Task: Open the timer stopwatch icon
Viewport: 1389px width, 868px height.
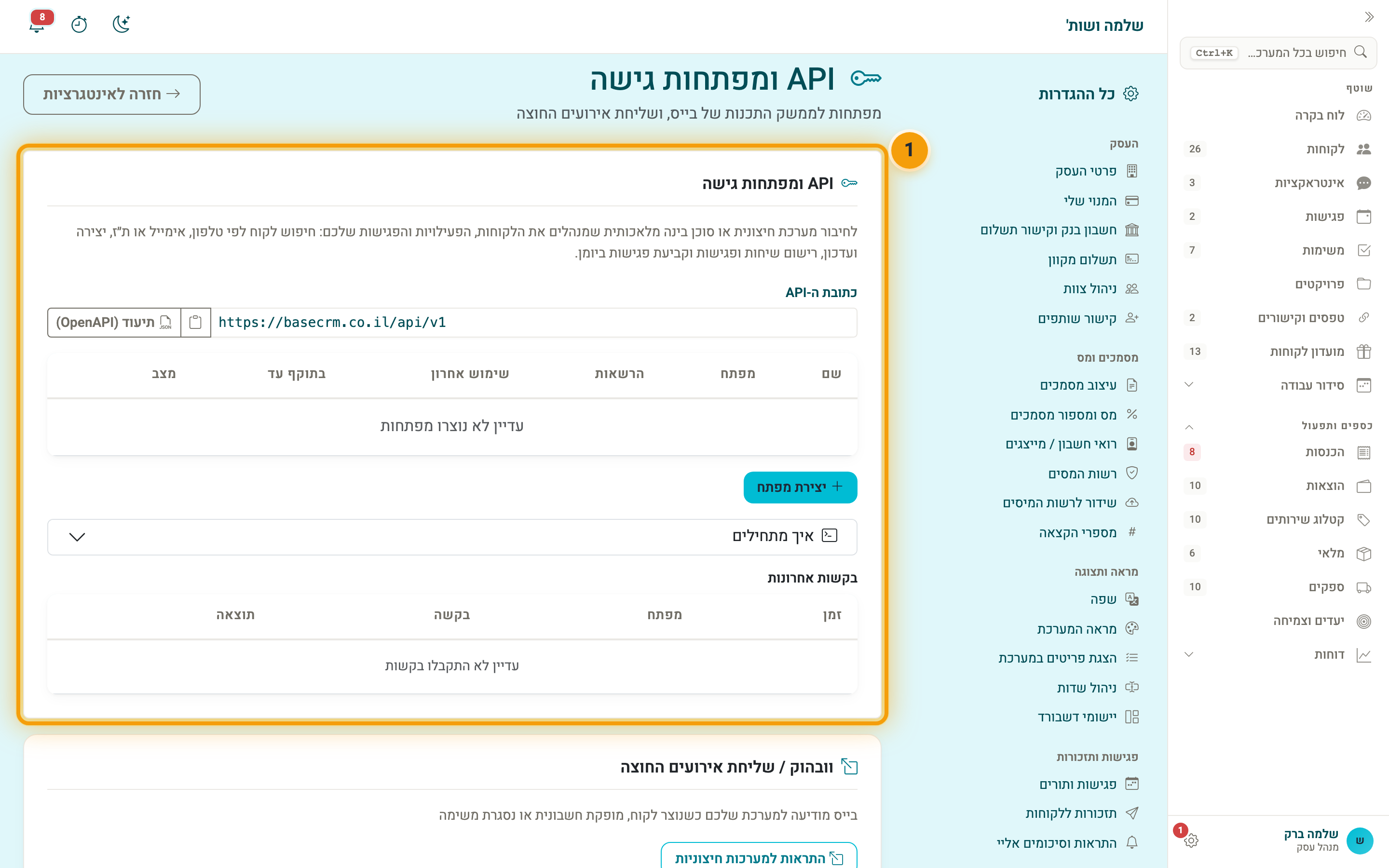Action: 79,24
